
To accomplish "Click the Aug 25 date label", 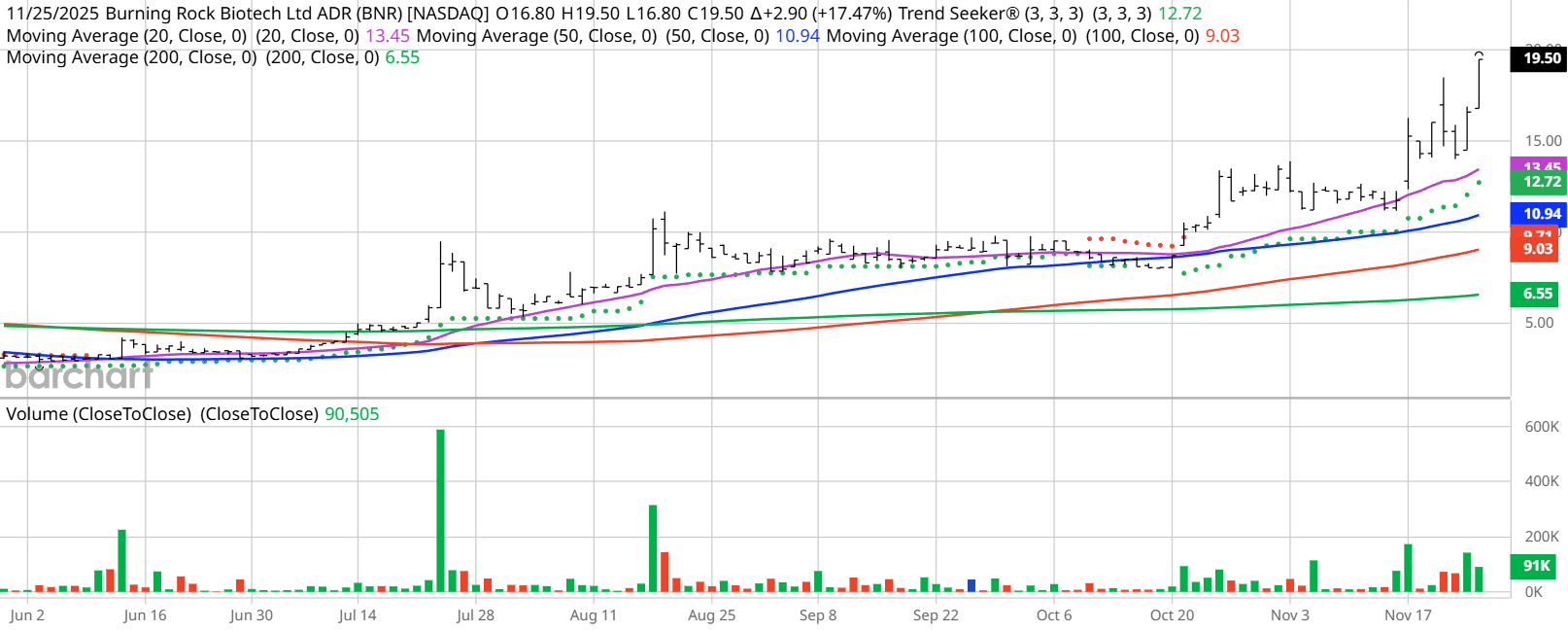I will (x=711, y=615).
